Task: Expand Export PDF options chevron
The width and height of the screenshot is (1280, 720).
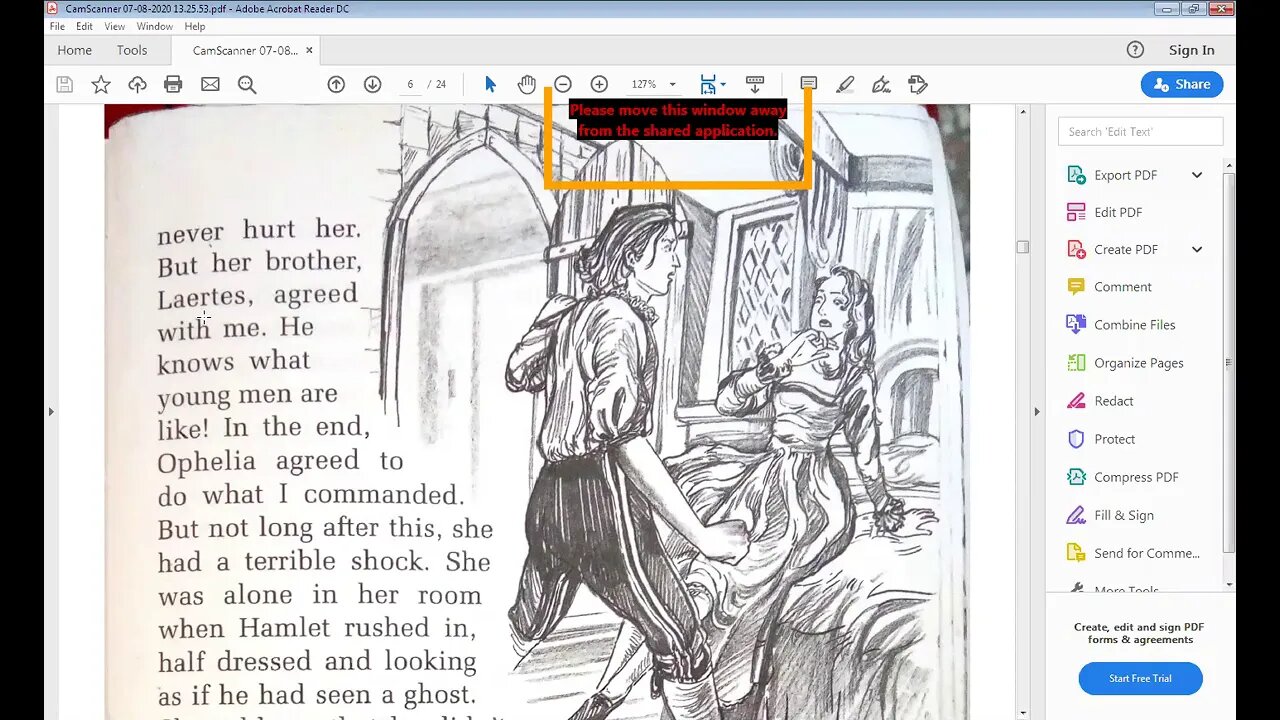Action: 1197,175
